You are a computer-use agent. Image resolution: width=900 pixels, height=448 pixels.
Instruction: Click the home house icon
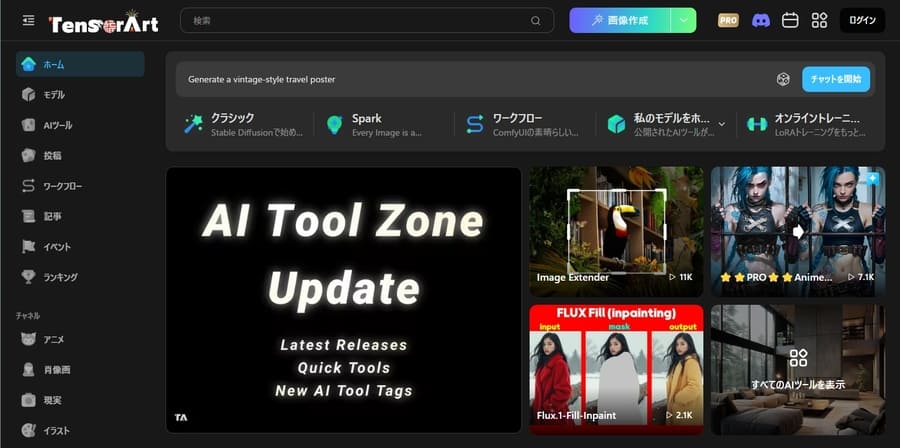[28, 64]
